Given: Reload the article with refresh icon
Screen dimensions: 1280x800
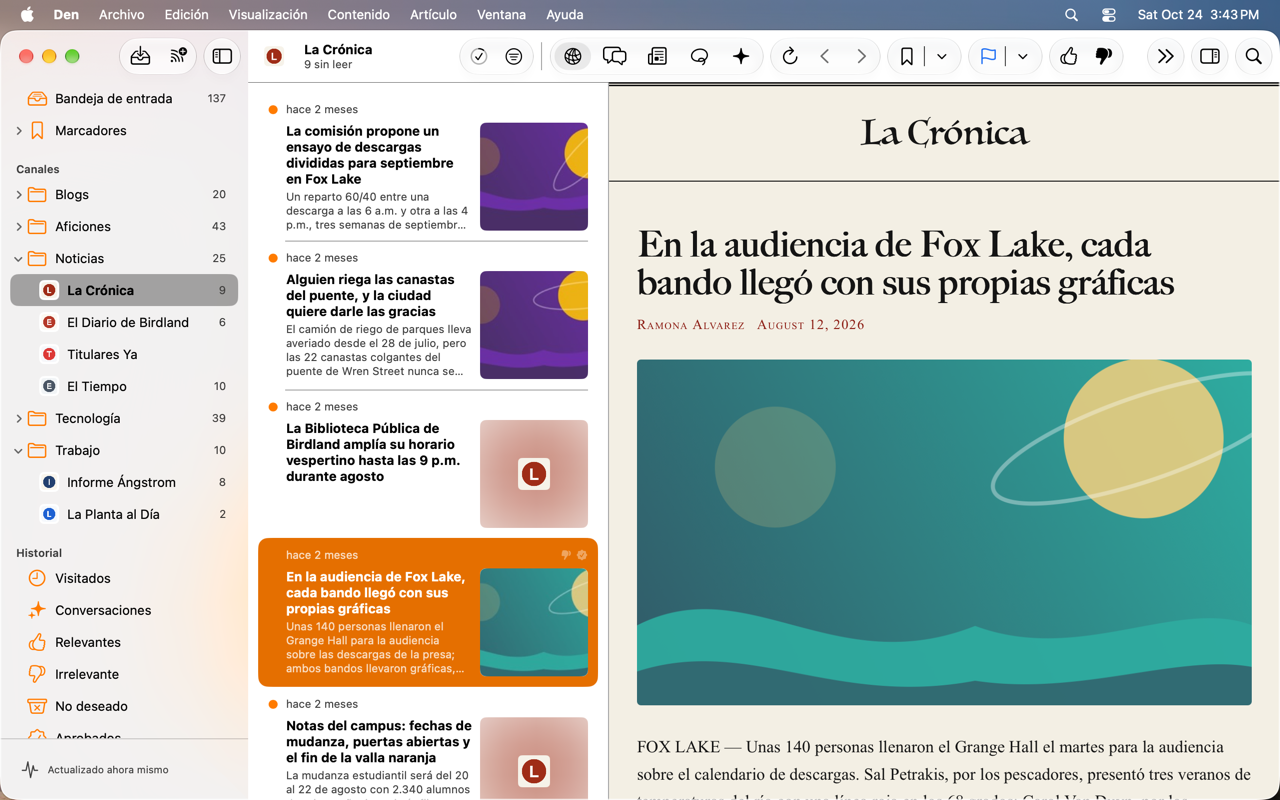Looking at the screenshot, I should 790,57.
